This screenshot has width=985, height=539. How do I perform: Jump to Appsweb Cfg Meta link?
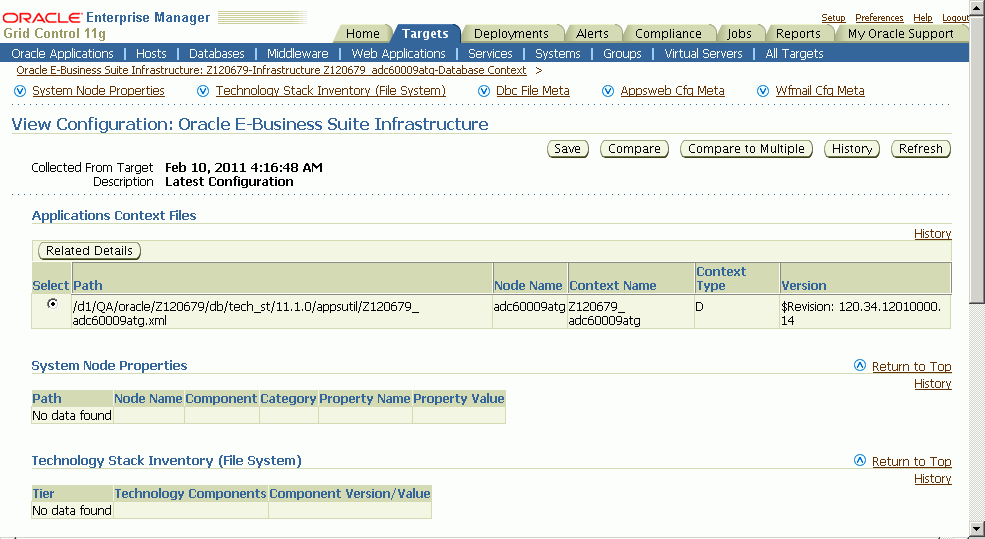click(x=672, y=91)
